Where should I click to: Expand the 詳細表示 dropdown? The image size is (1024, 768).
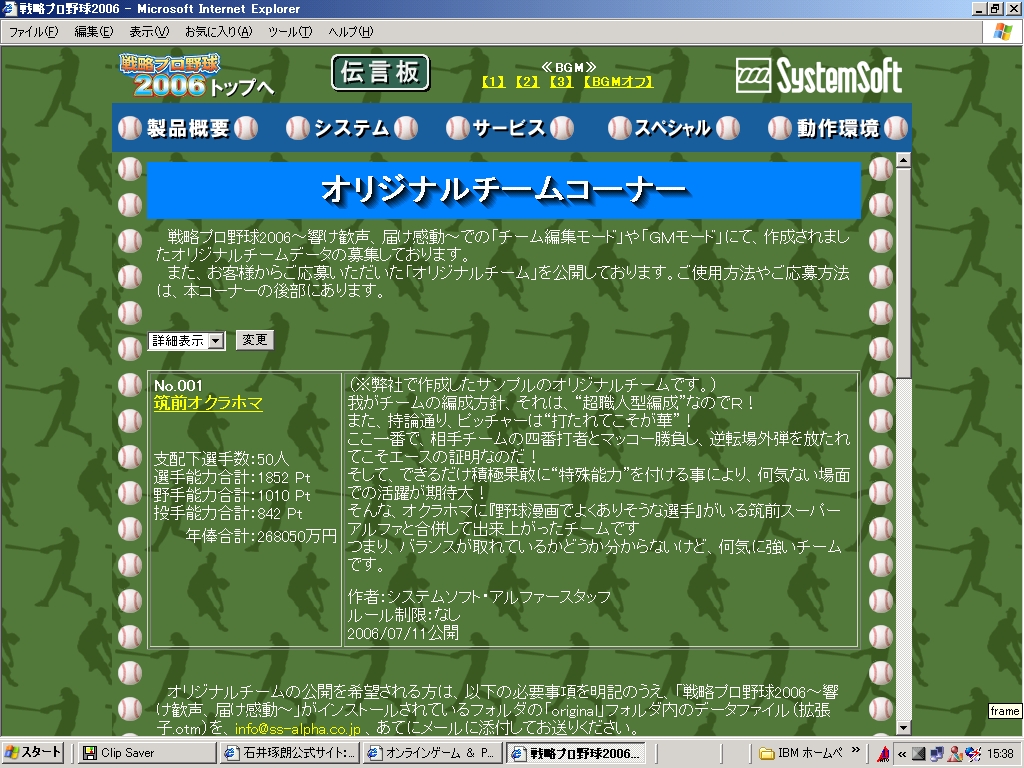coord(216,341)
